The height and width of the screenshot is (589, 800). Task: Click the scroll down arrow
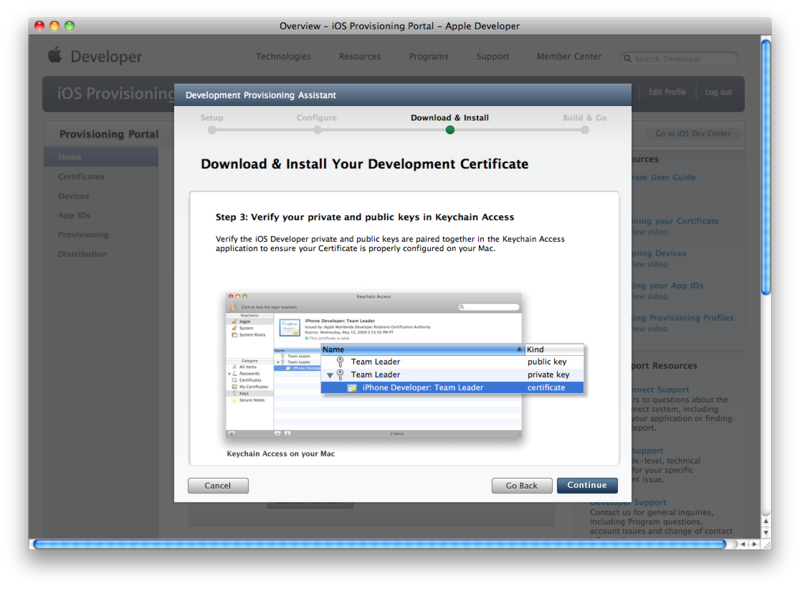pyautogui.click(x=766, y=533)
